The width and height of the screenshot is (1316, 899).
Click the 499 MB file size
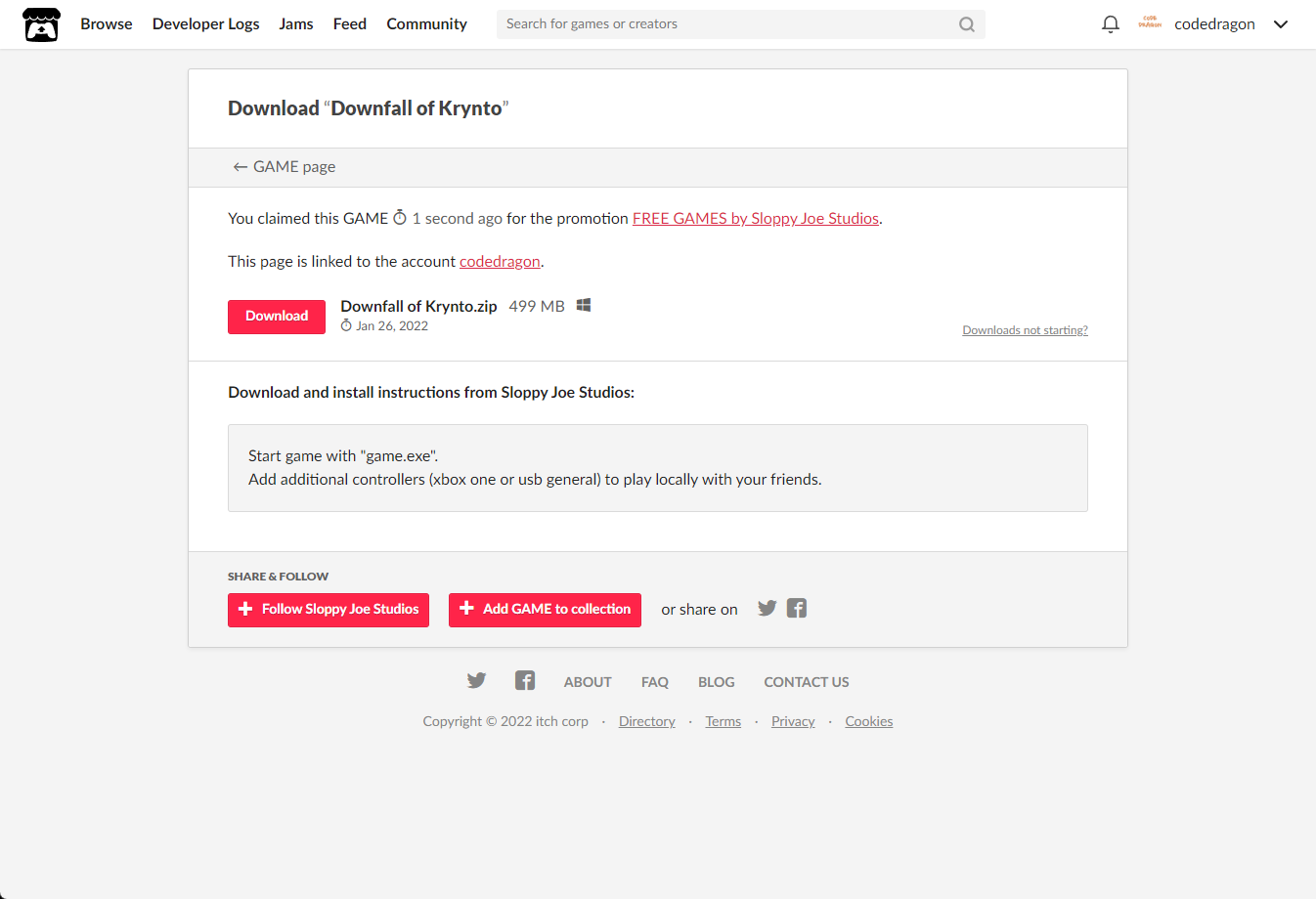click(x=537, y=307)
